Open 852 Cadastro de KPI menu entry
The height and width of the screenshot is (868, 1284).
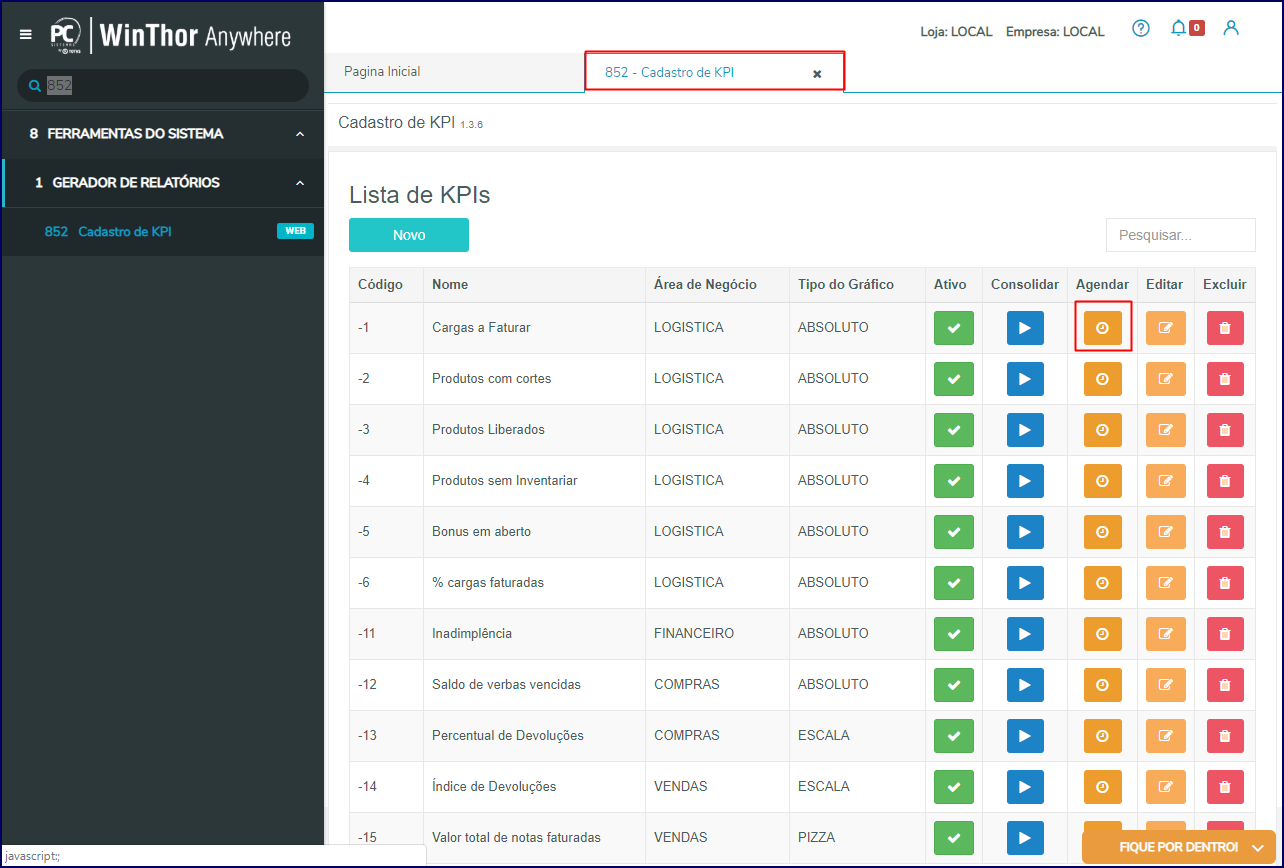pos(163,231)
